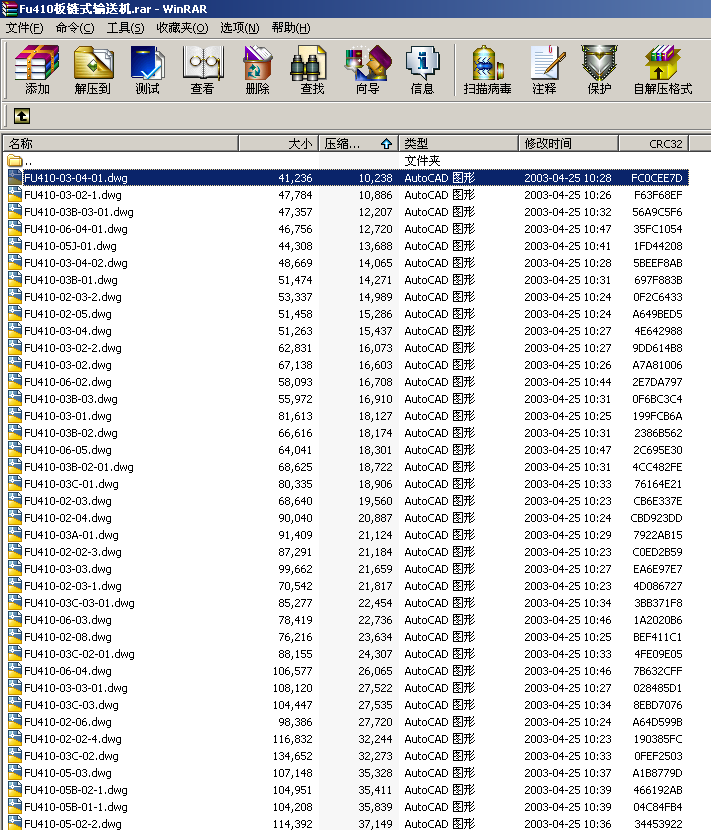Select the file FU410-02-03.dwg
The width and height of the screenshot is (711, 830).
tap(68, 501)
